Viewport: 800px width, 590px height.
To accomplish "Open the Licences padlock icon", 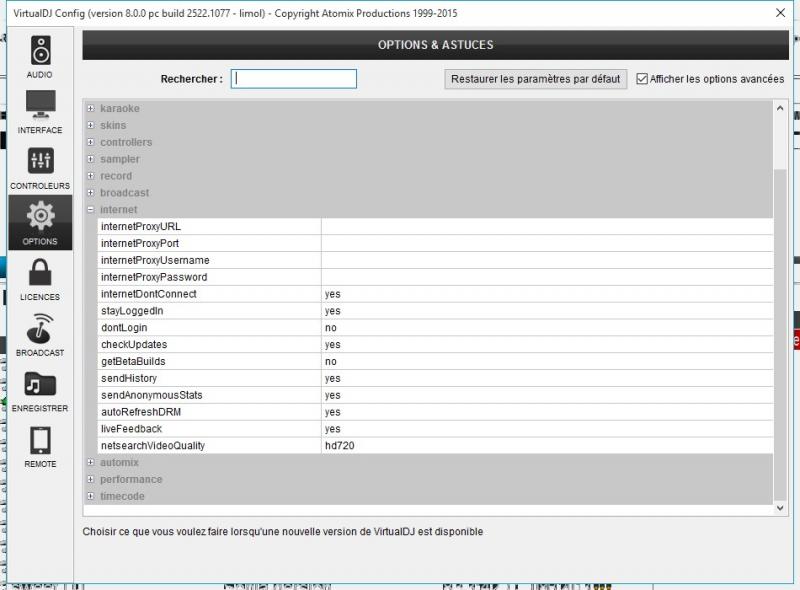I will [x=40, y=272].
